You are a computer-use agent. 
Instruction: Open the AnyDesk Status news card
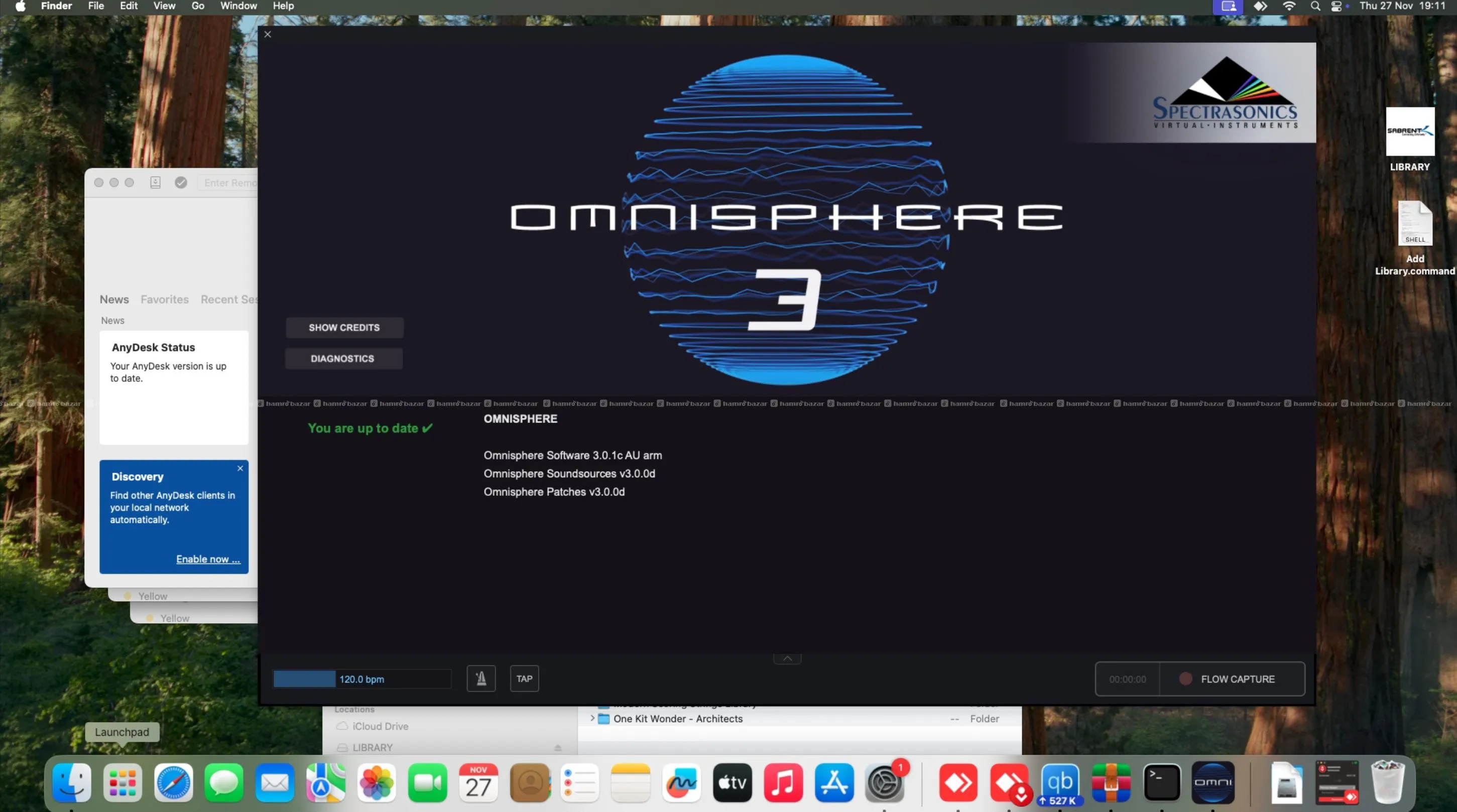pos(174,387)
